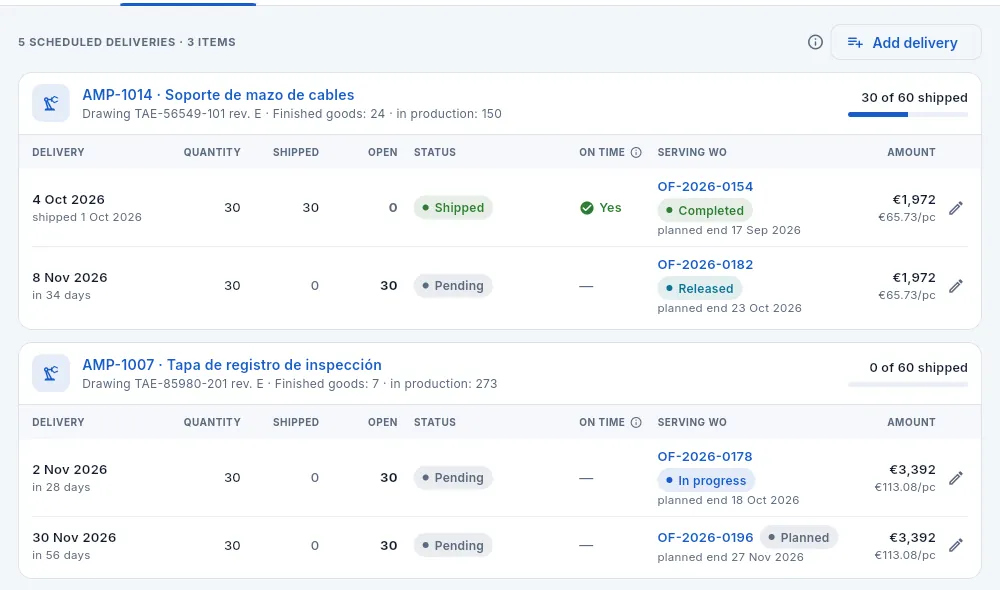Image resolution: width=1000 pixels, height=590 pixels.
Task: Click the Shipped status badge
Action: 453,208
